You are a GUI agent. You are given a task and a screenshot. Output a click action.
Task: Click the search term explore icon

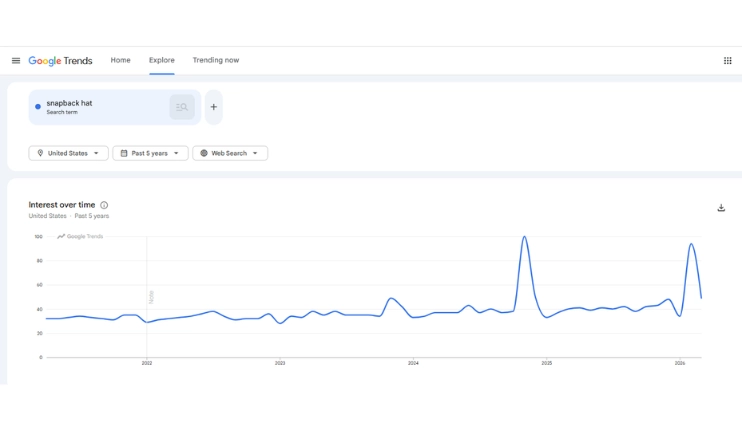tap(182, 107)
